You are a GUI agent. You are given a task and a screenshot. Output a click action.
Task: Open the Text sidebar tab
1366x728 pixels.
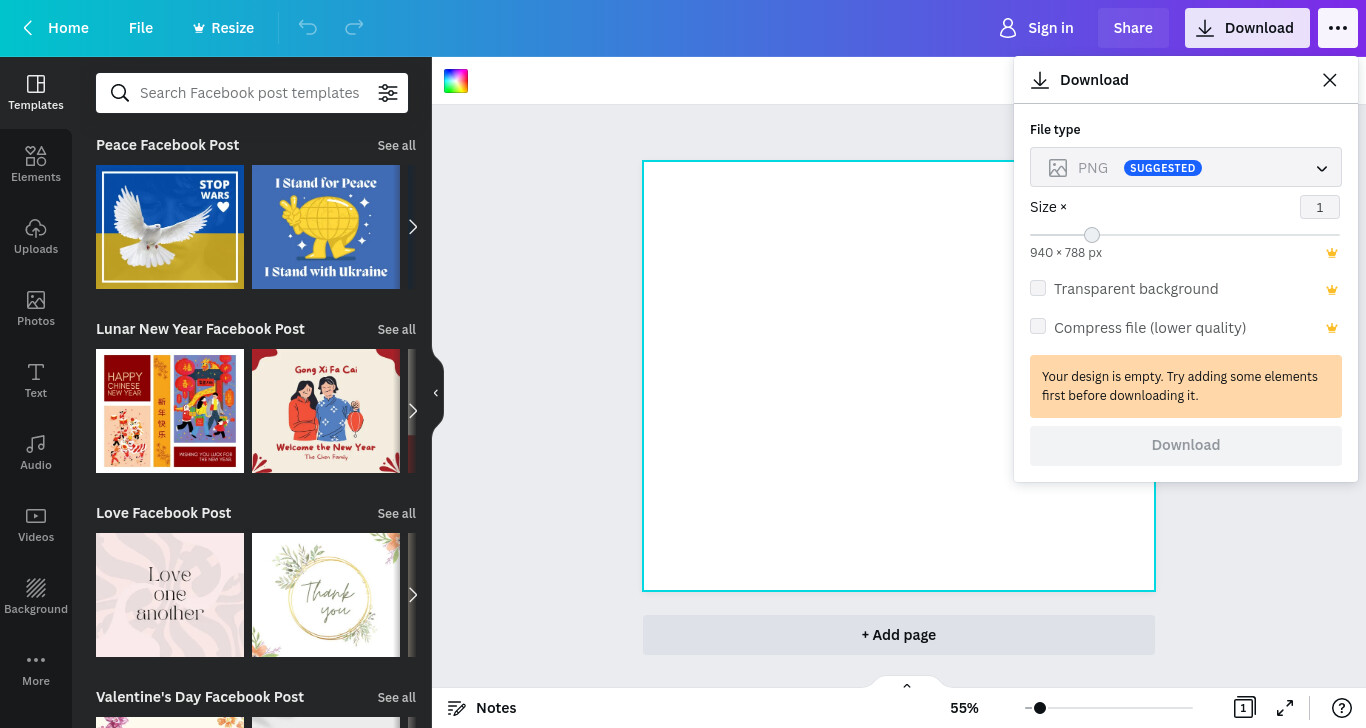click(36, 381)
